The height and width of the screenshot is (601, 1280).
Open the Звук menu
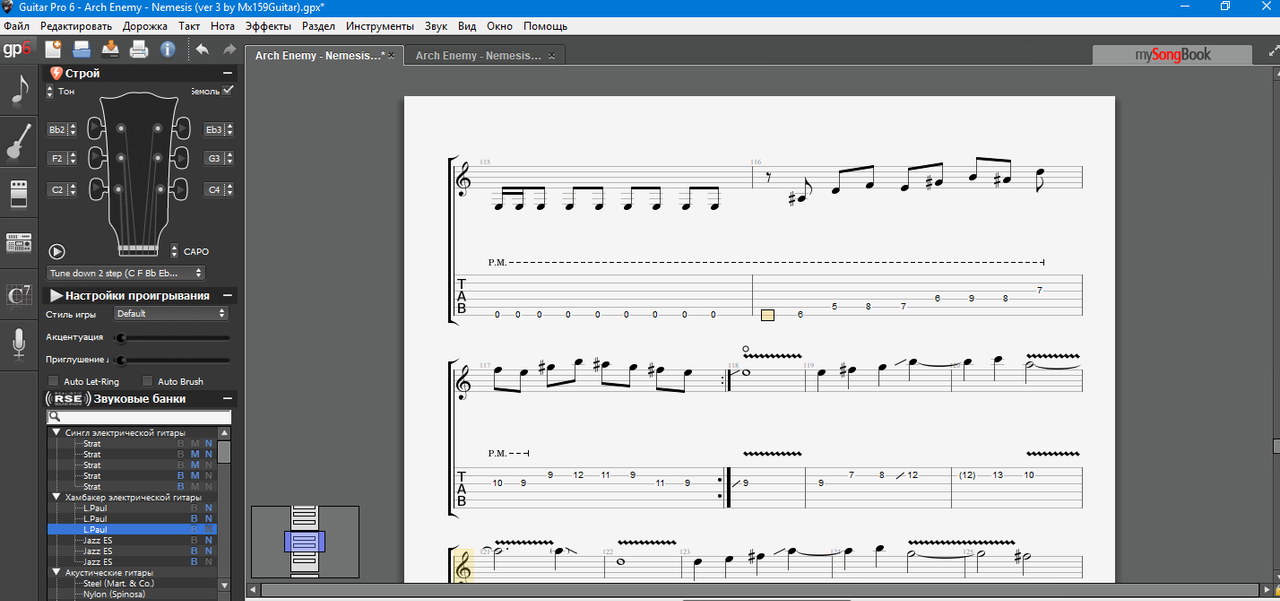(x=436, y=26)
